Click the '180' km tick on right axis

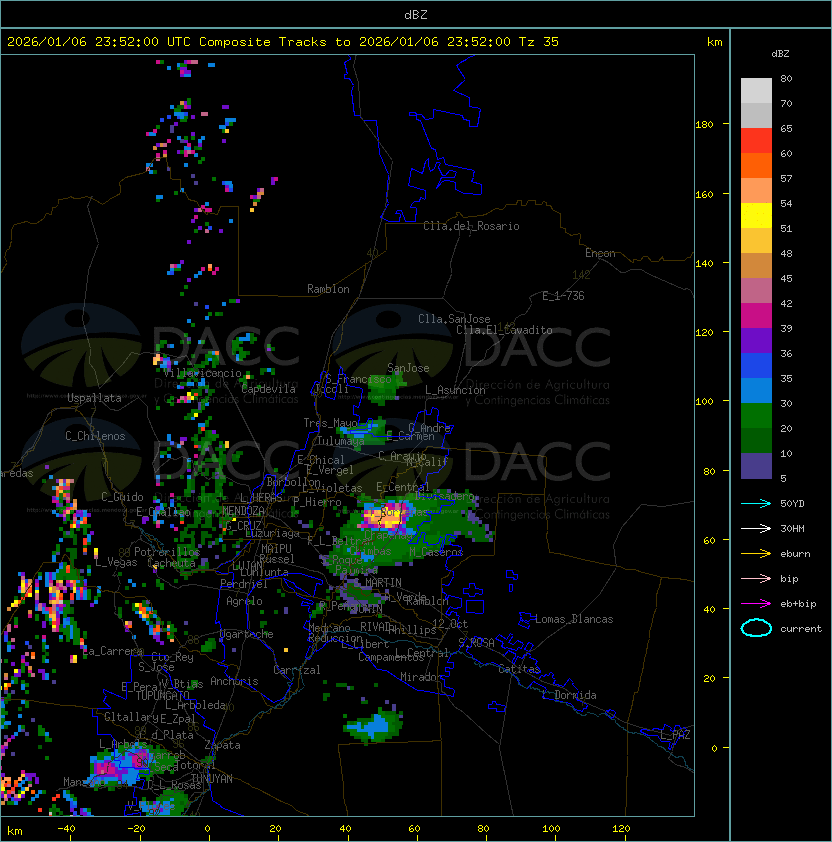click(704, 125)
